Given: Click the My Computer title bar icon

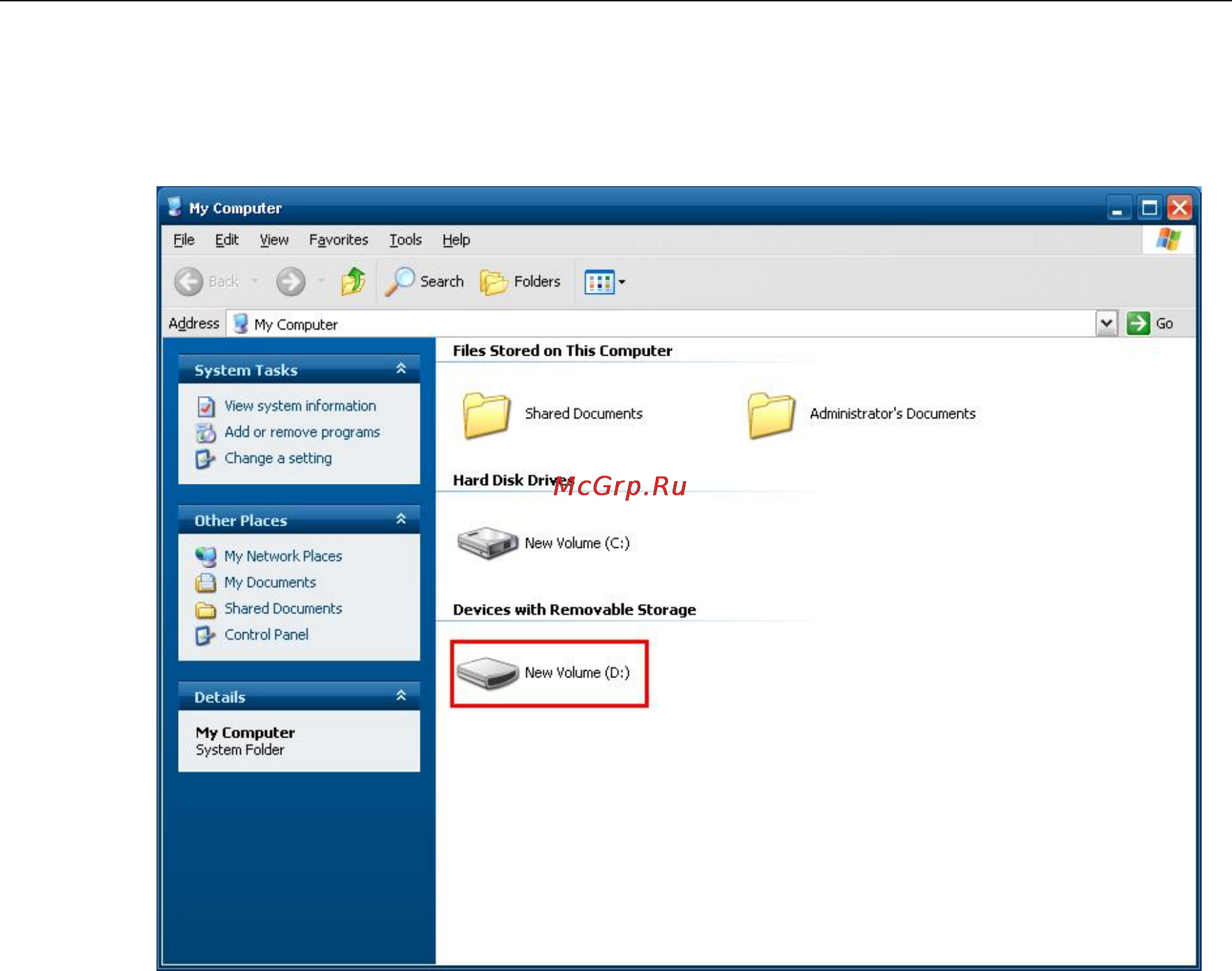Looking at the screenshot, I should [x=175, y=206].
